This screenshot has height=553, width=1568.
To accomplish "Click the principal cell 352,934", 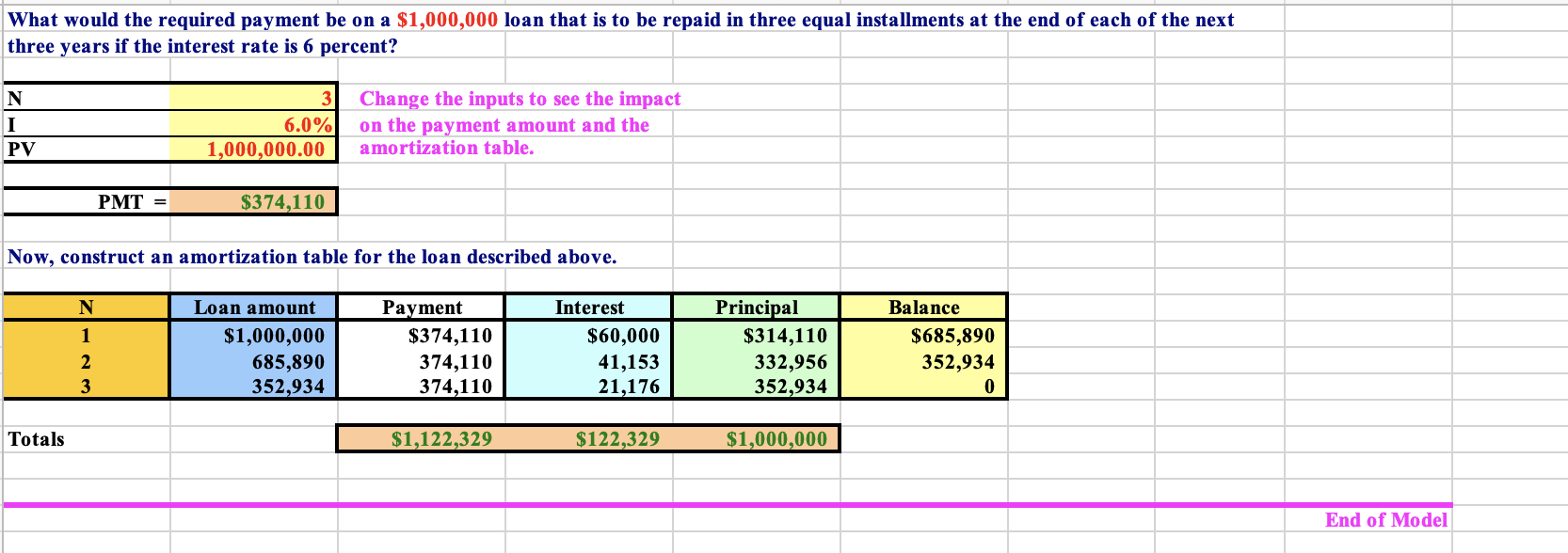I will [756, 386].
